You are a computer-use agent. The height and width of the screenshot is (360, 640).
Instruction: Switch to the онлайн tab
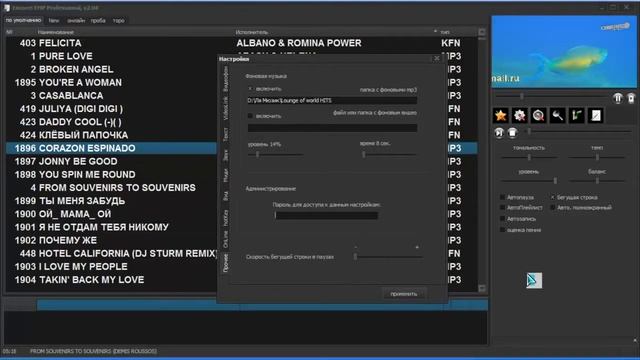tap(76, 20)
